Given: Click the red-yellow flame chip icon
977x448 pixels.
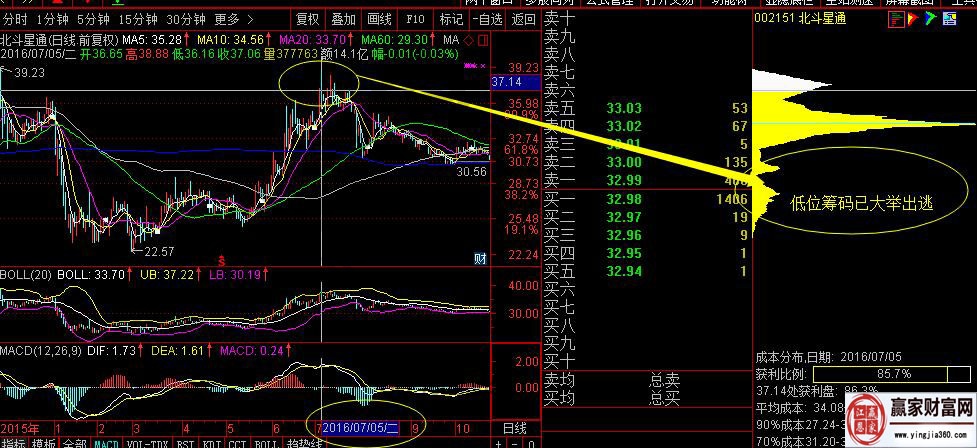Looking at the screenshot, I should click(913, 19).
